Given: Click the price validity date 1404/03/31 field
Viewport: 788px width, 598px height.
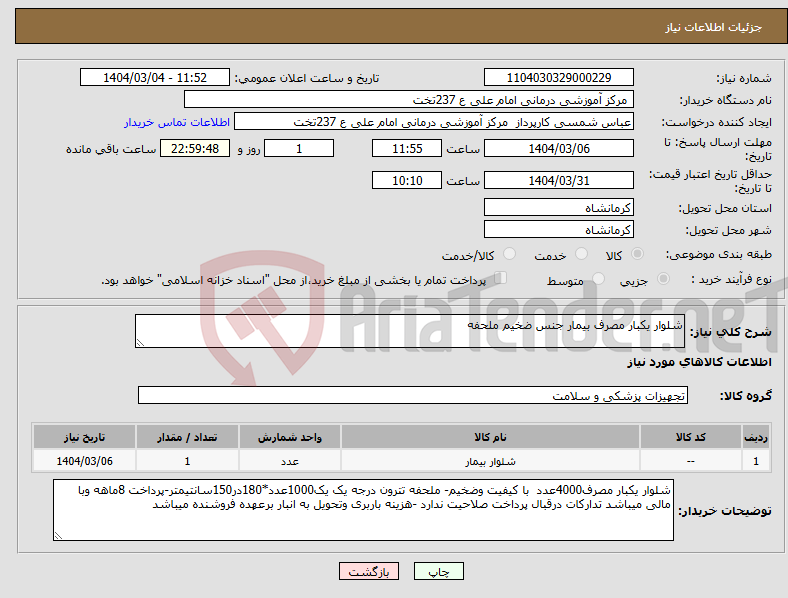Looking at the screenshot, I should pyautogui.click(x=559, y=180).
